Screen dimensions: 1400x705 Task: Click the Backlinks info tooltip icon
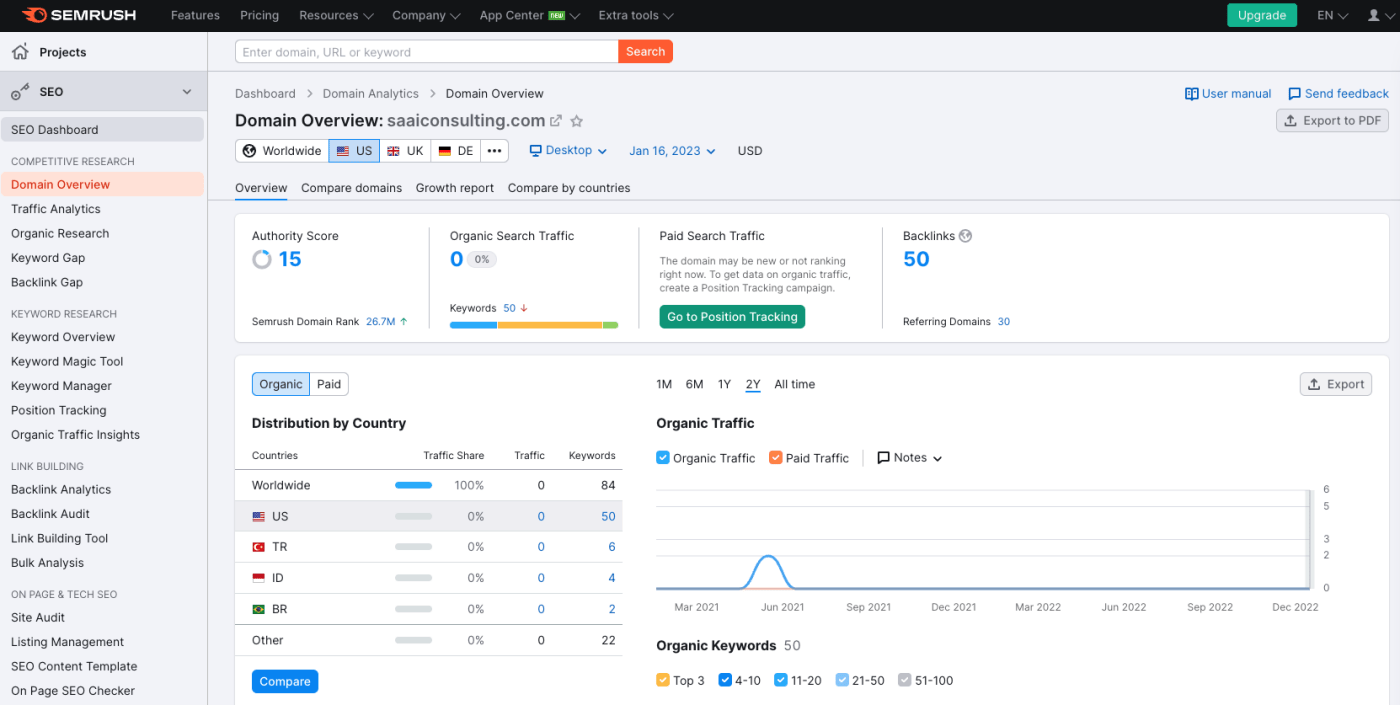pos(964,236)
